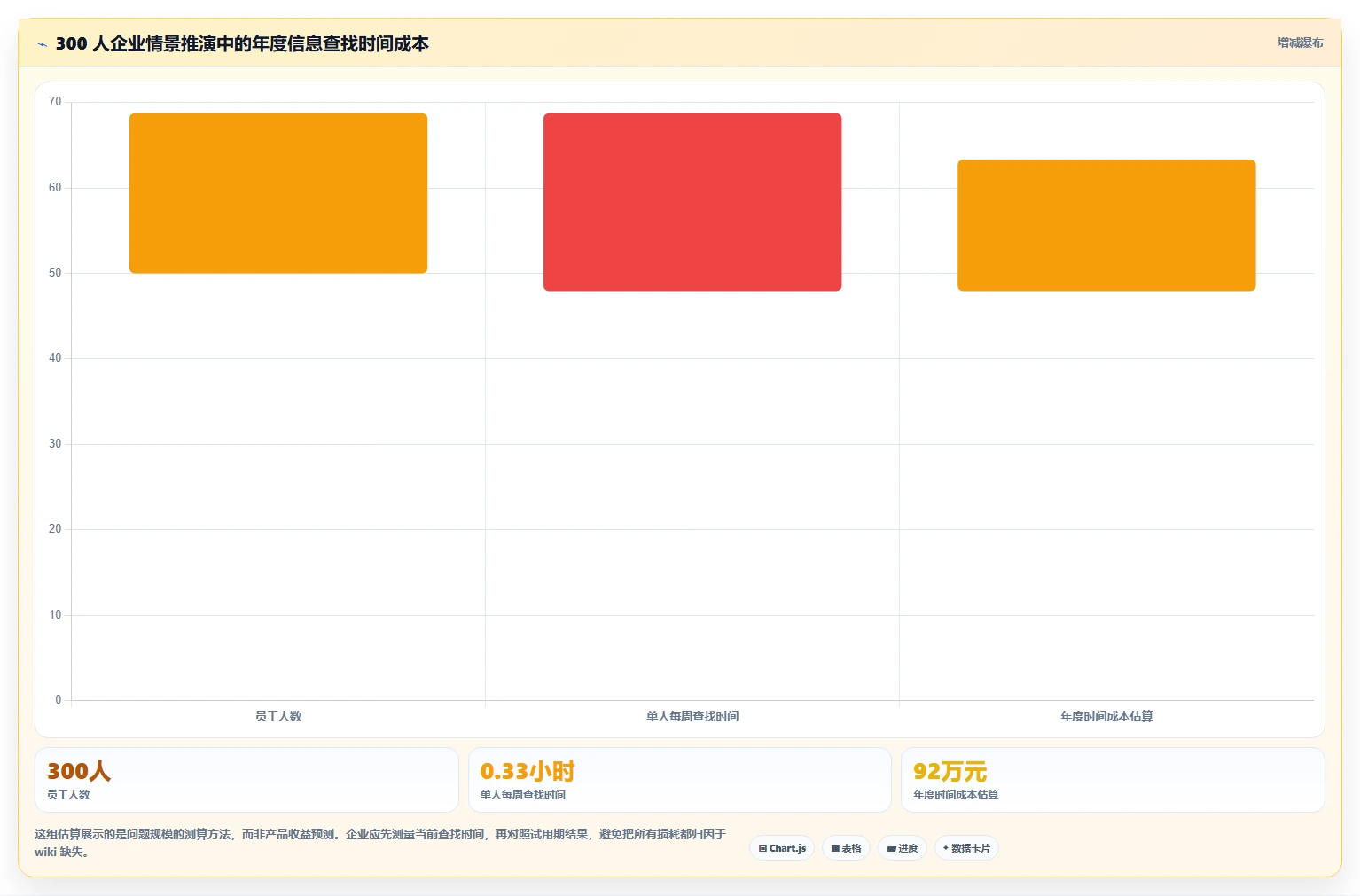The height and width of the screenshot is (896, 1360).
Task: Click the small icon beside the panel title
Action: tap(42, 44)
